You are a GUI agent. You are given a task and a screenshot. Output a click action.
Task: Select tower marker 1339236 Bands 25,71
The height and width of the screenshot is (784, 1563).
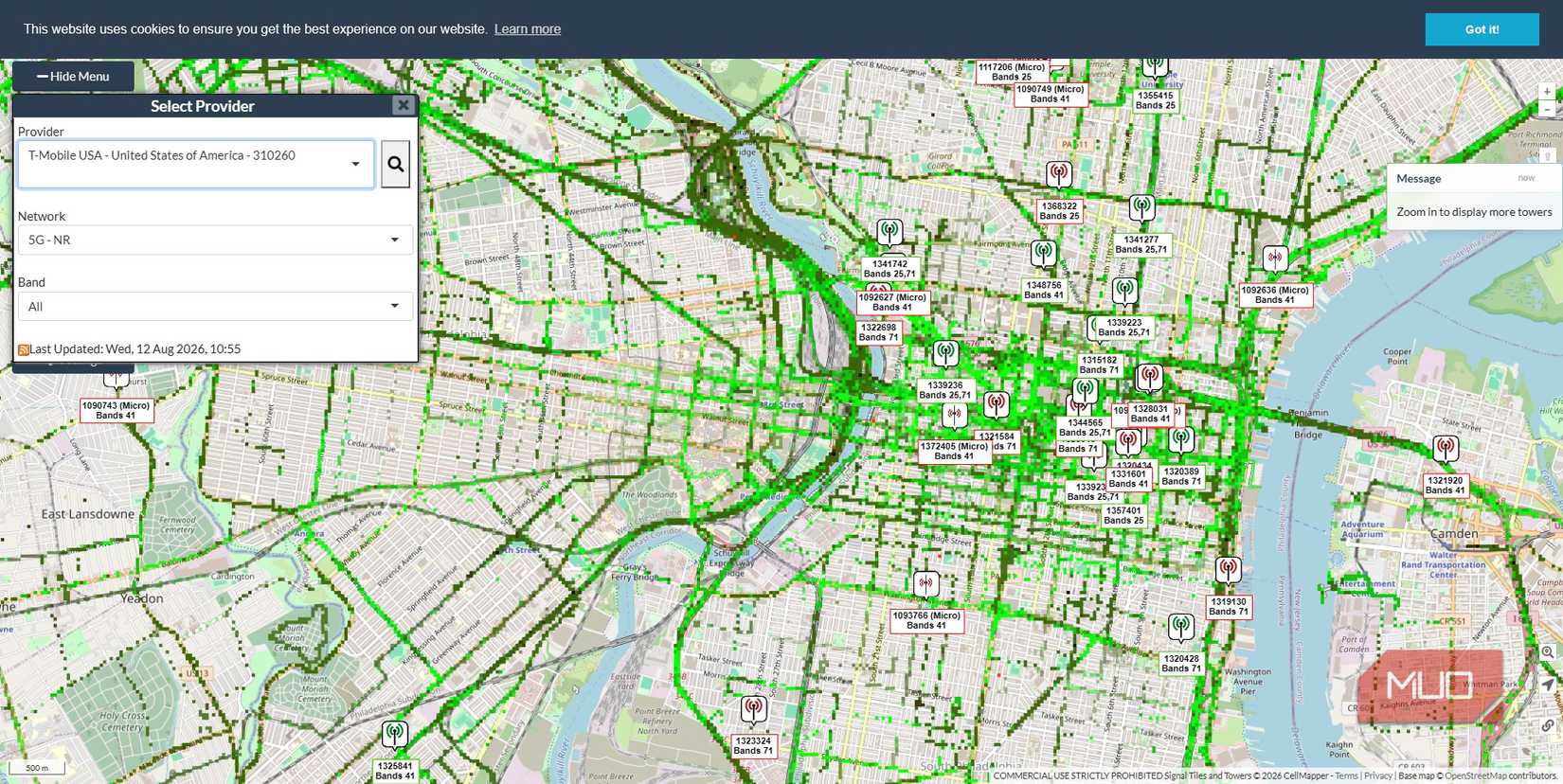(945, 354)
